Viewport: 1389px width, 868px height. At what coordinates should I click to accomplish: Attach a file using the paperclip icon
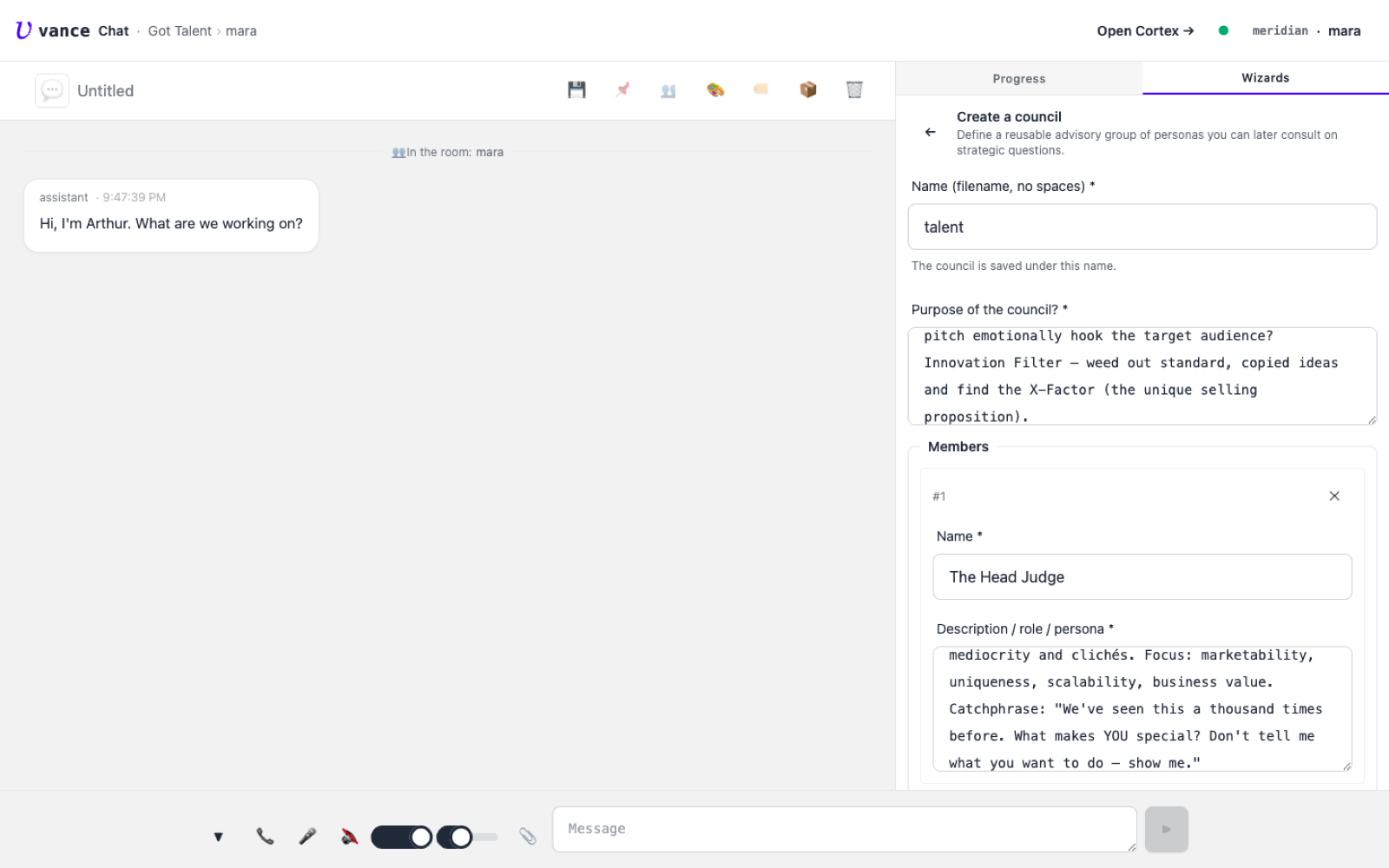[528, 837]
